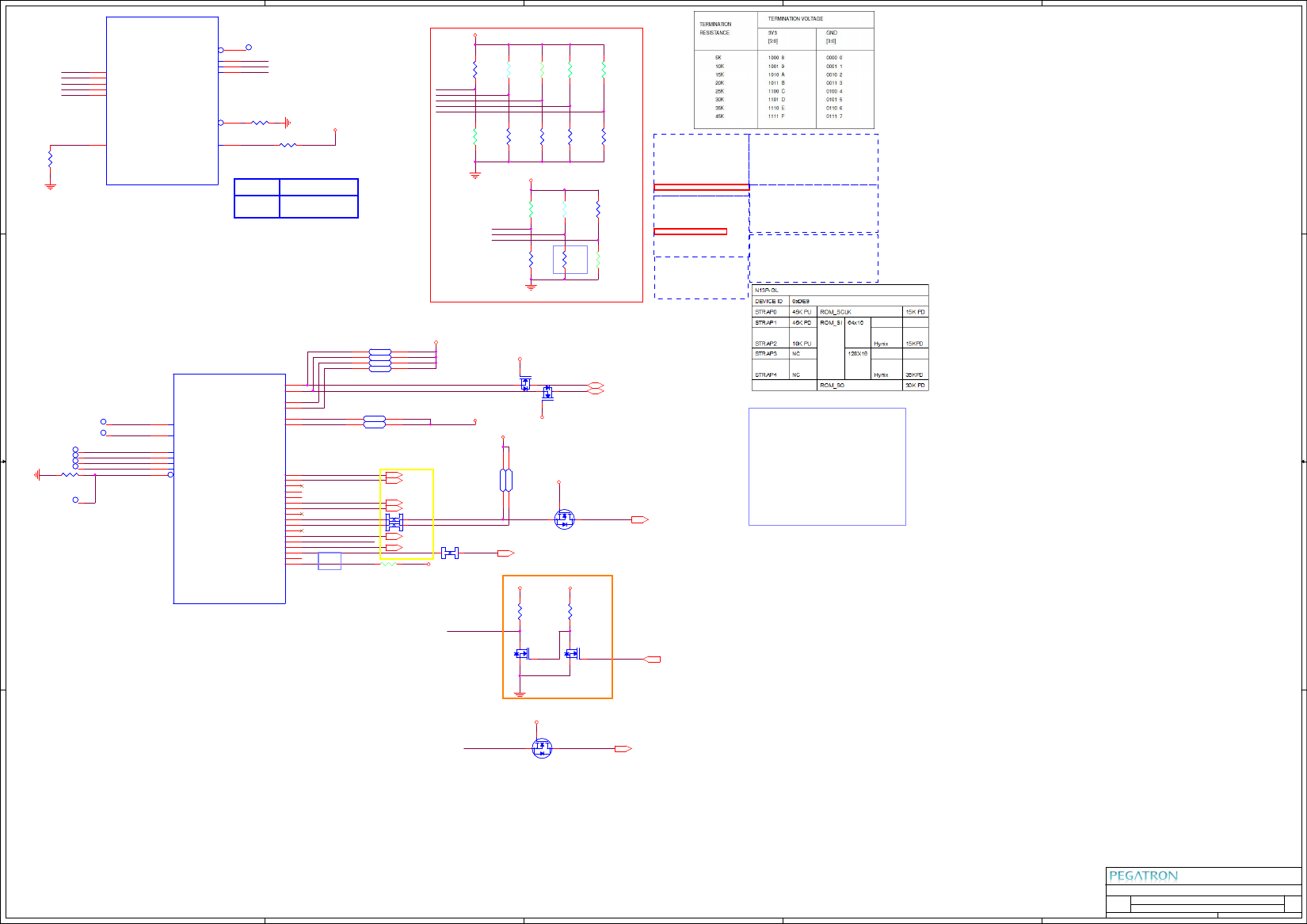Select the "35KPD" cell in the STRAP4 row
Screen dimensions: 1307x924
click(915, 375)
